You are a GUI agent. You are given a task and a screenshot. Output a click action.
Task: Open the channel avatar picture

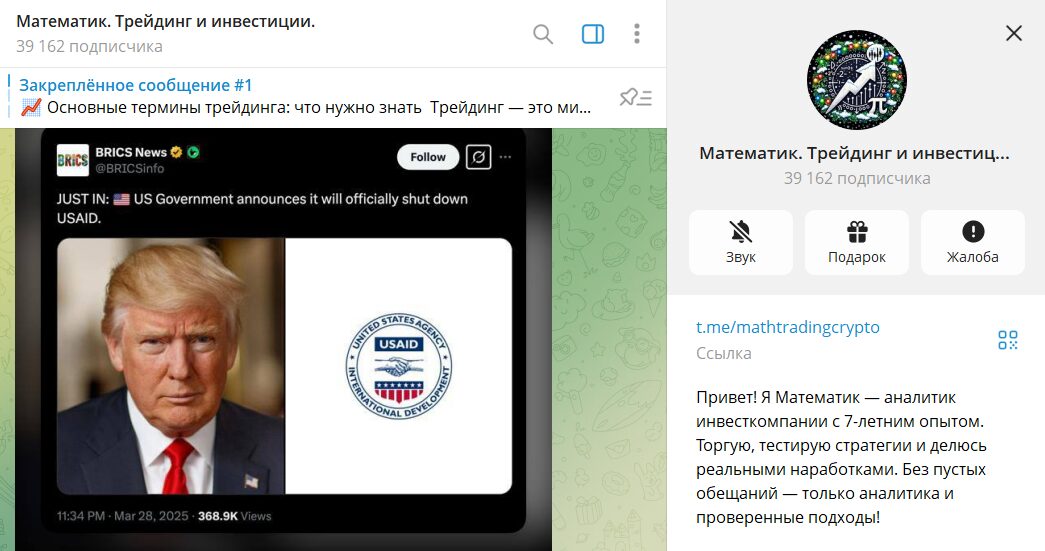(856, 79)
